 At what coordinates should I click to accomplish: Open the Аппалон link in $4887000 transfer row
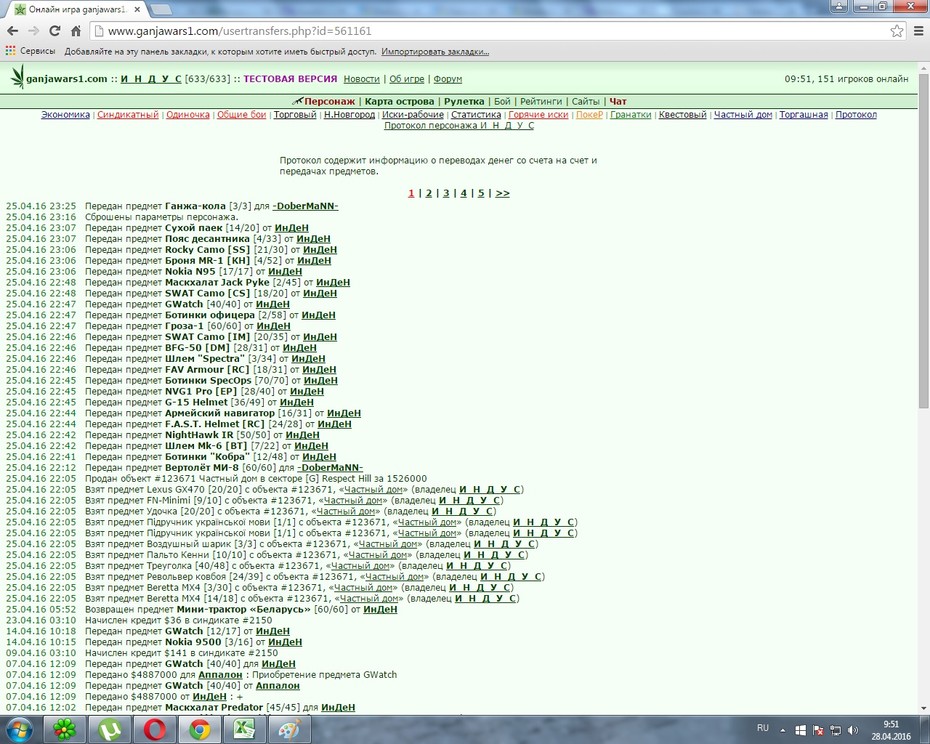220,675
